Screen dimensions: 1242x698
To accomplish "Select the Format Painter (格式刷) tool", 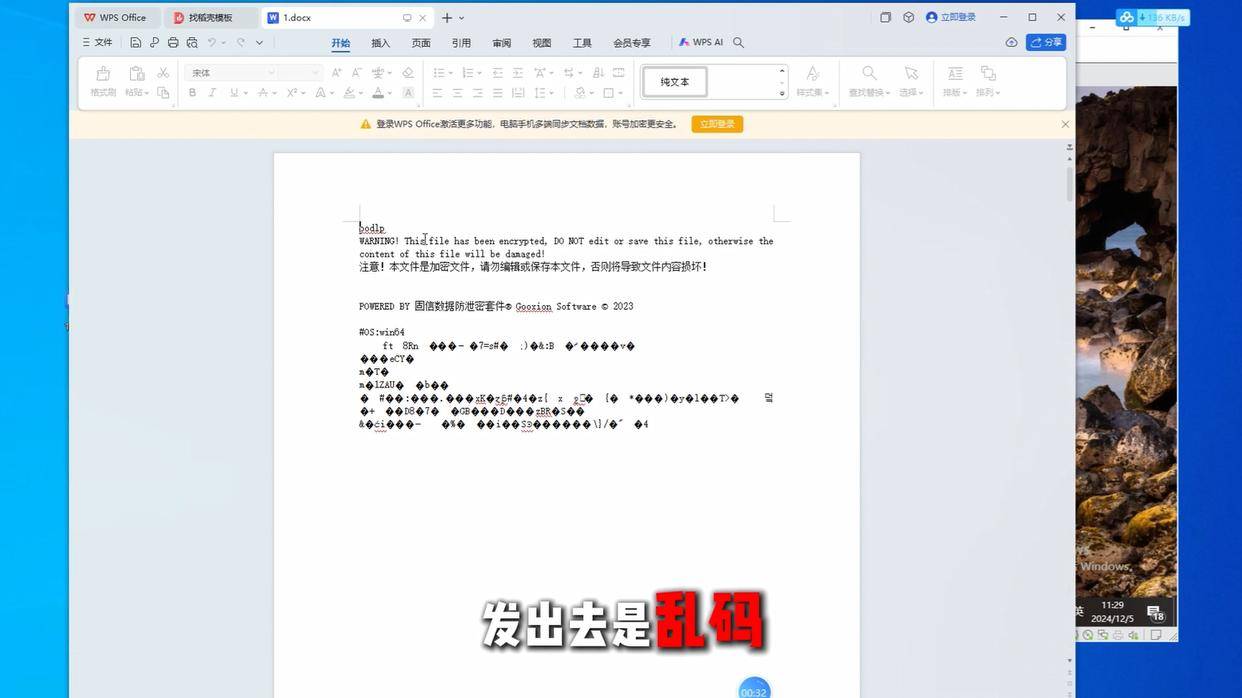I will 102,82.
